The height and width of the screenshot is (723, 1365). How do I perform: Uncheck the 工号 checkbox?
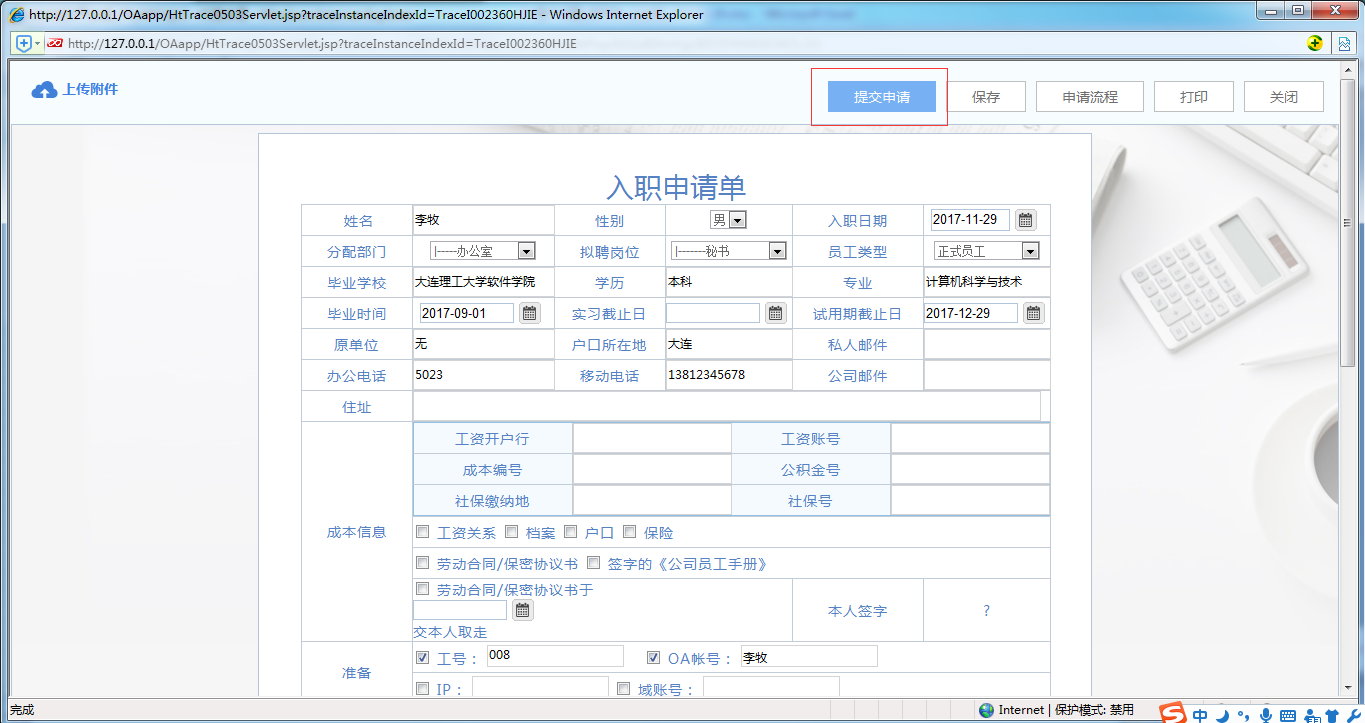422,656
